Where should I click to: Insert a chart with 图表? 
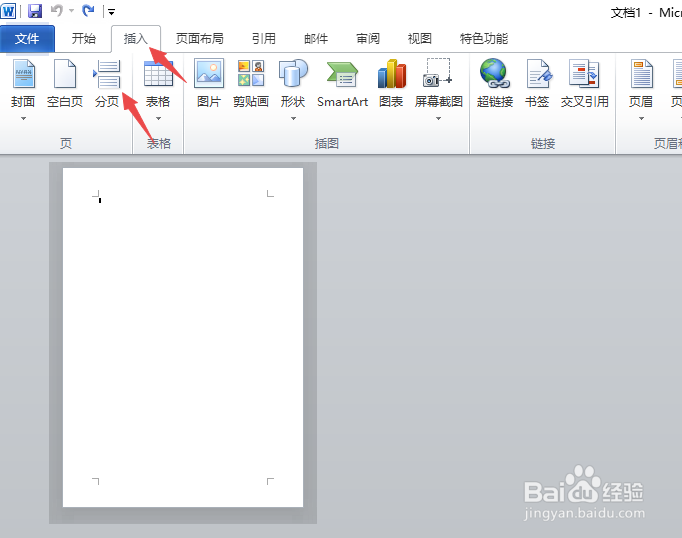pyautogui.click(x=391, y=84)
